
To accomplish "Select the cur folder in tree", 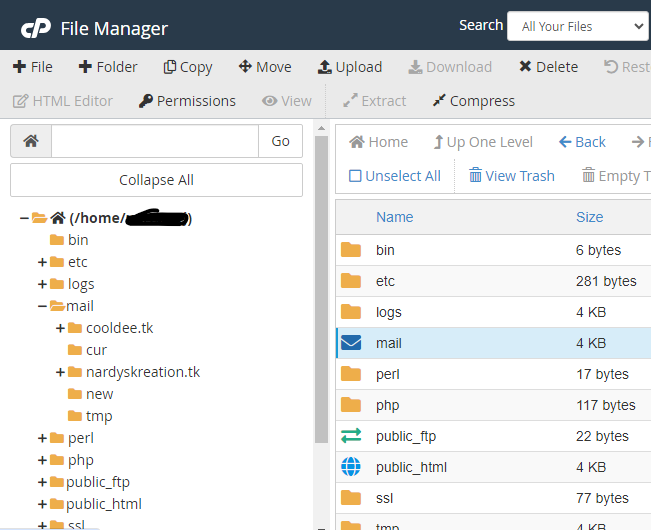I will (96, 350).
